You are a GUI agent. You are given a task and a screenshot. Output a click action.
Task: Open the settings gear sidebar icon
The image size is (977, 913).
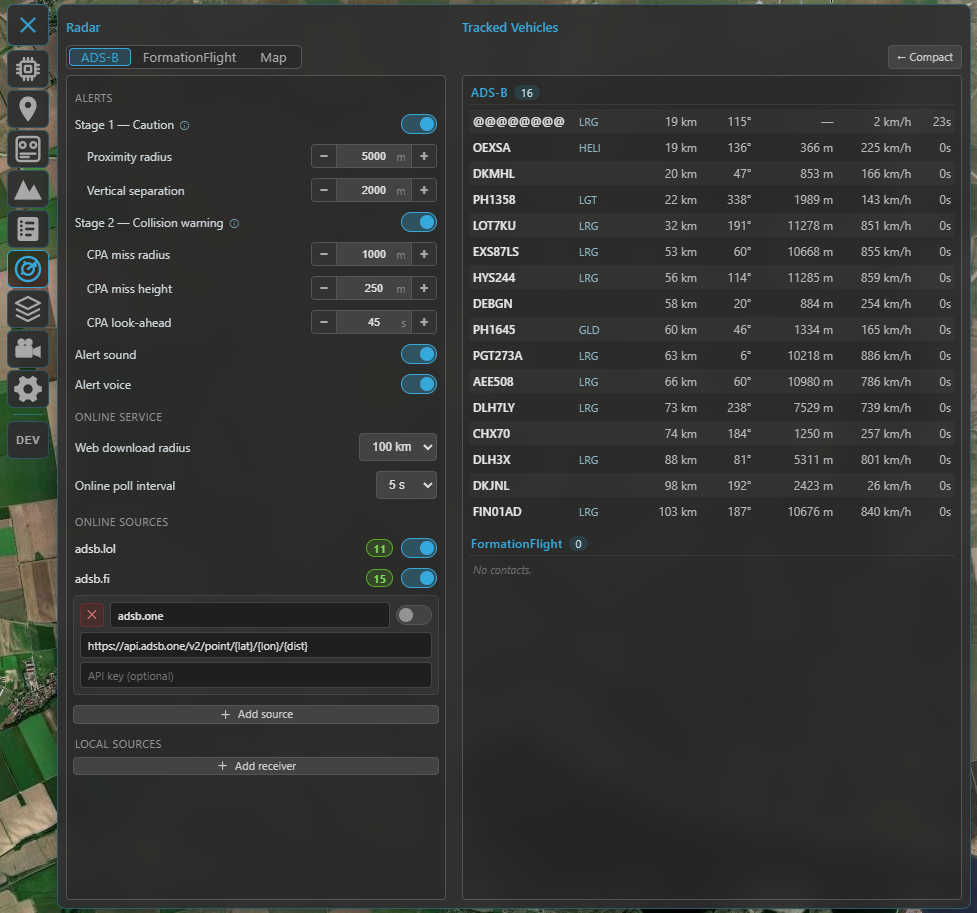(28, 389)
